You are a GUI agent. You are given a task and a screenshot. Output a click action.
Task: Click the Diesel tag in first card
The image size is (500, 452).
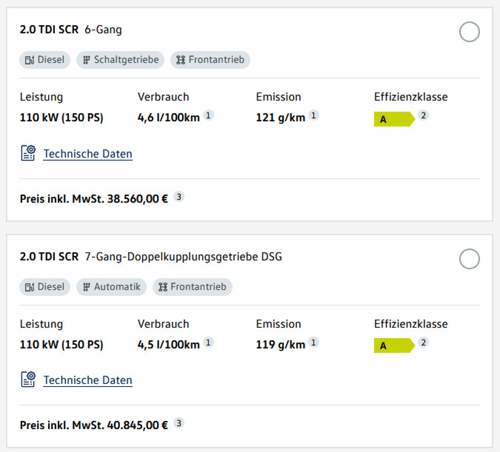[x=44, y=60]
